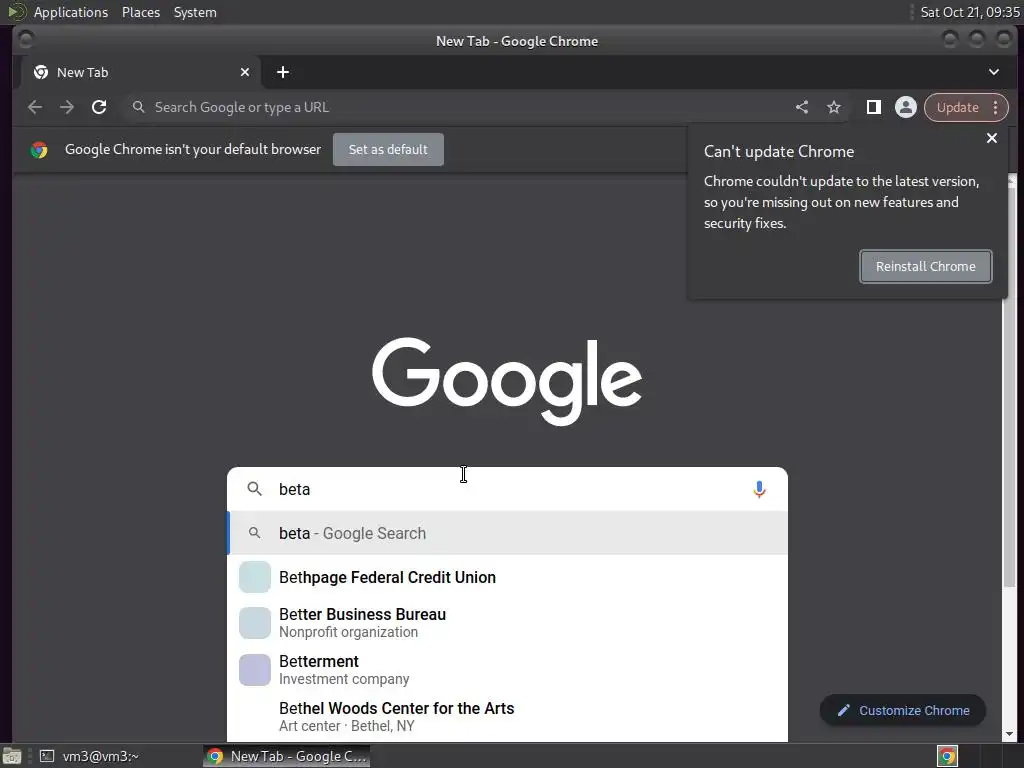Select Better Business Bureau suggestion
Viewport: 1024px width, 768px height.
coord(507,623)
